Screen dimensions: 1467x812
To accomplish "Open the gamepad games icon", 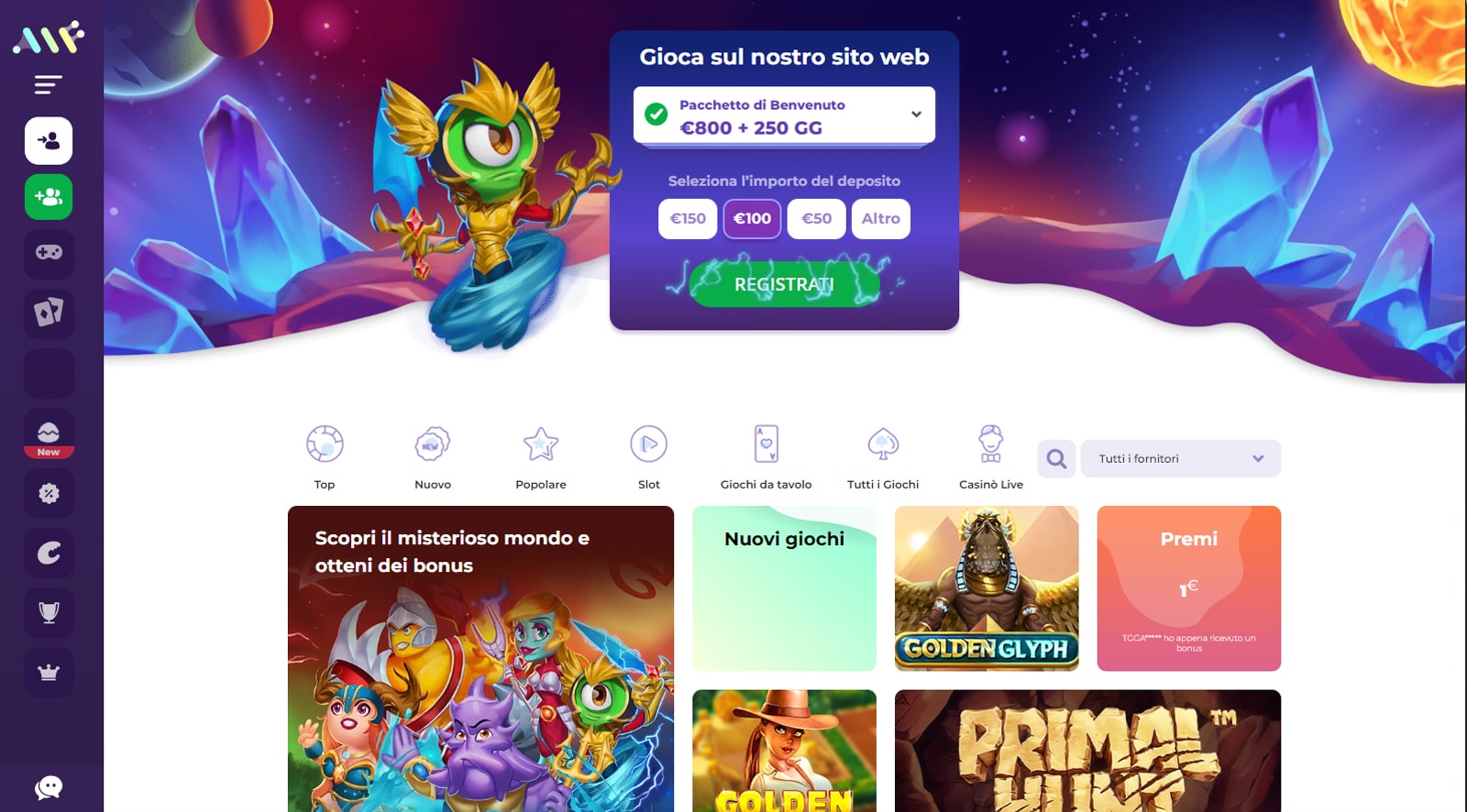I will (x=49, y=253).
